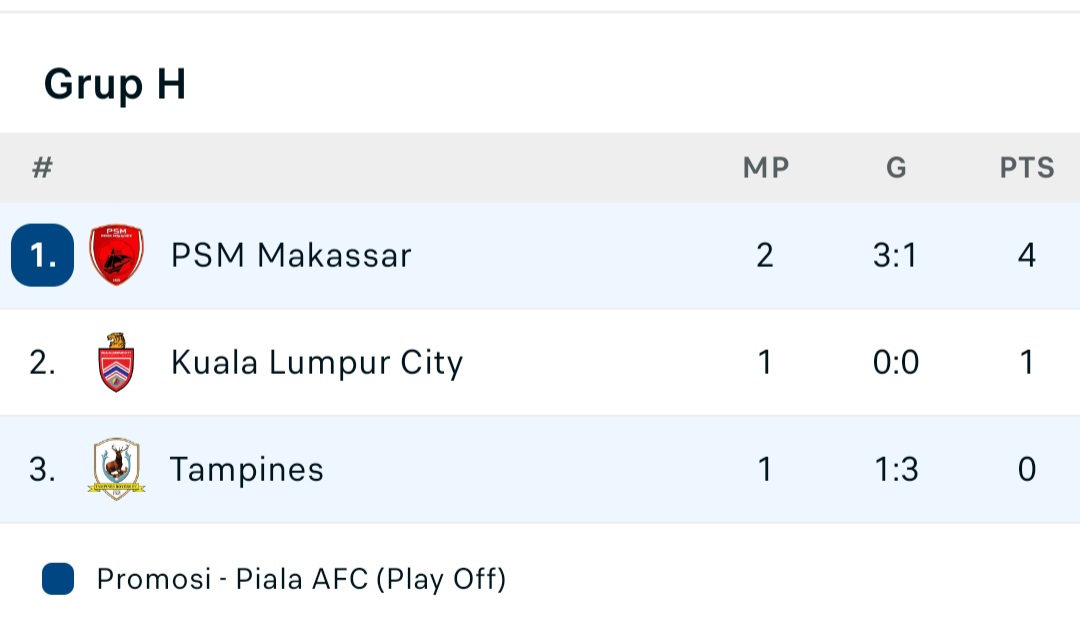Open the Tampines deer crest logo
The width and height of the screenshot is (1080, 635).
point(116,469)
